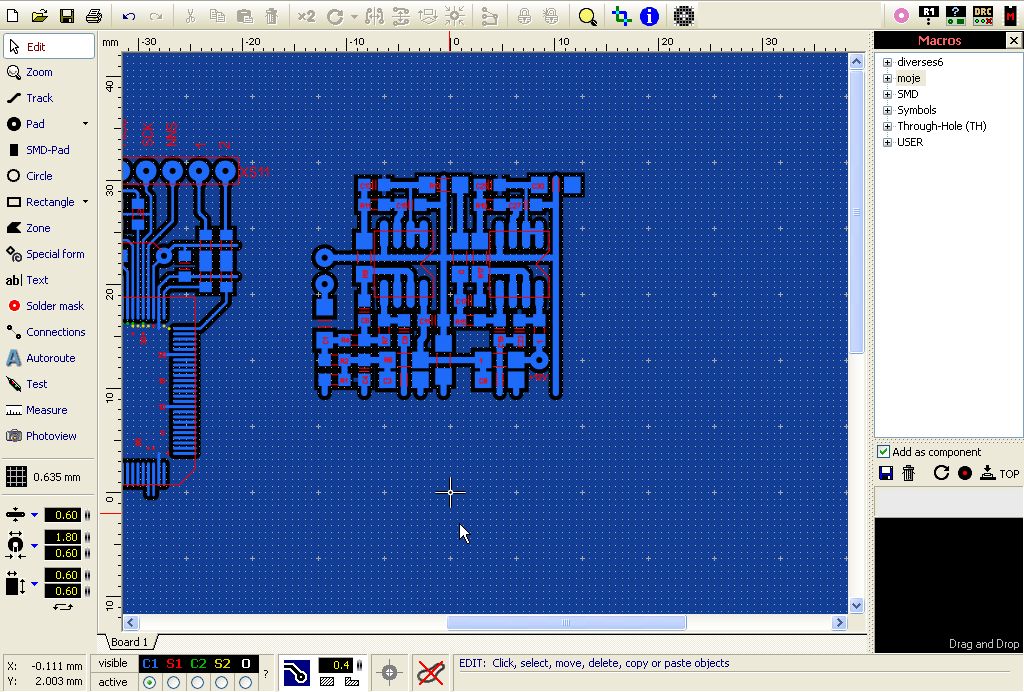This screenshot has height=692, width=1024.
Task: Click the magnifier search icon in toolbar
Action: pos(588,16)
